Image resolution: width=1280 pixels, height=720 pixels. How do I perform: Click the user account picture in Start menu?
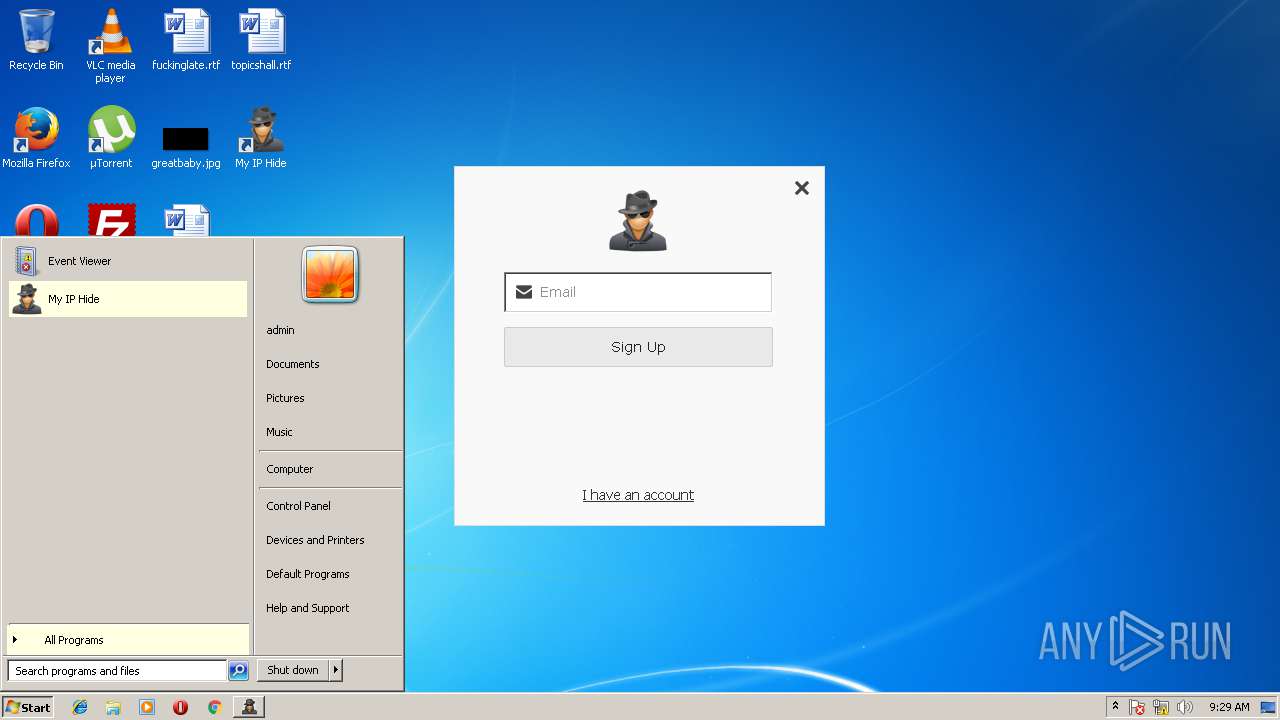(x=330, y=275)
